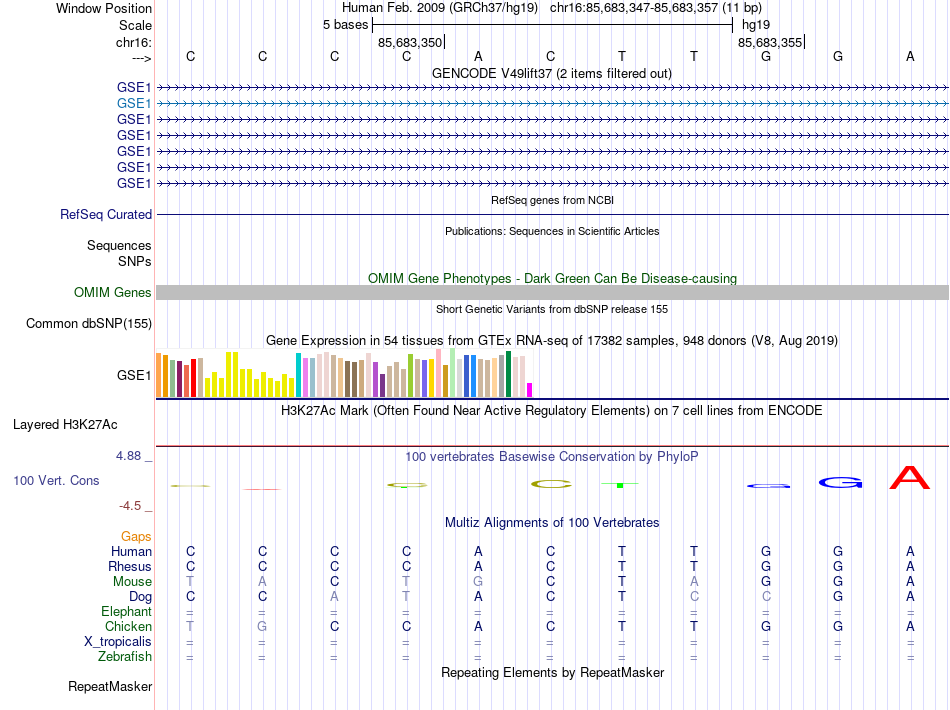
Task: Select the 'Rhesus' alignment row label
Action: (130, 566)
